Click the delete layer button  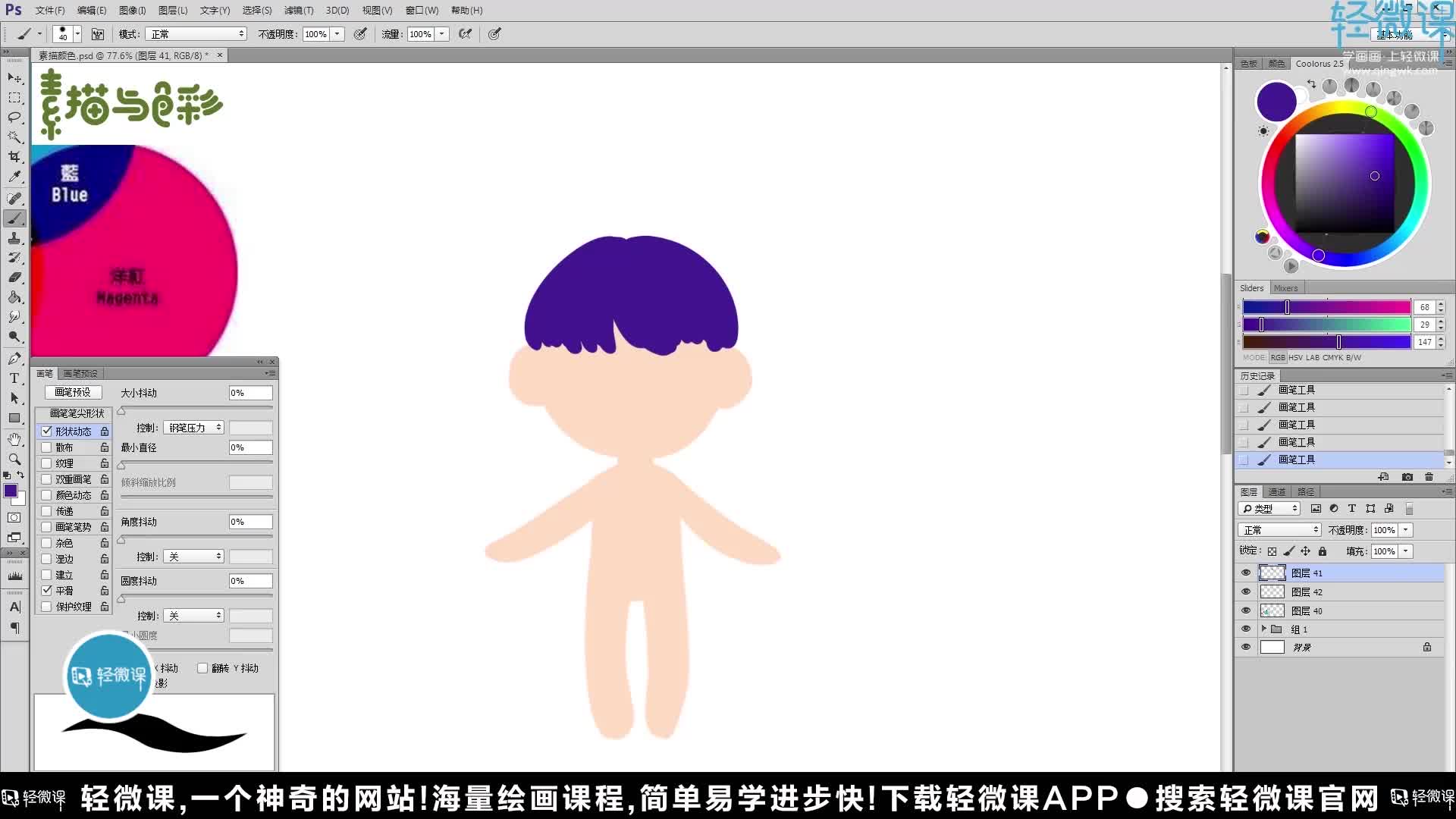pyautogui.click(x=1429, y=477)
